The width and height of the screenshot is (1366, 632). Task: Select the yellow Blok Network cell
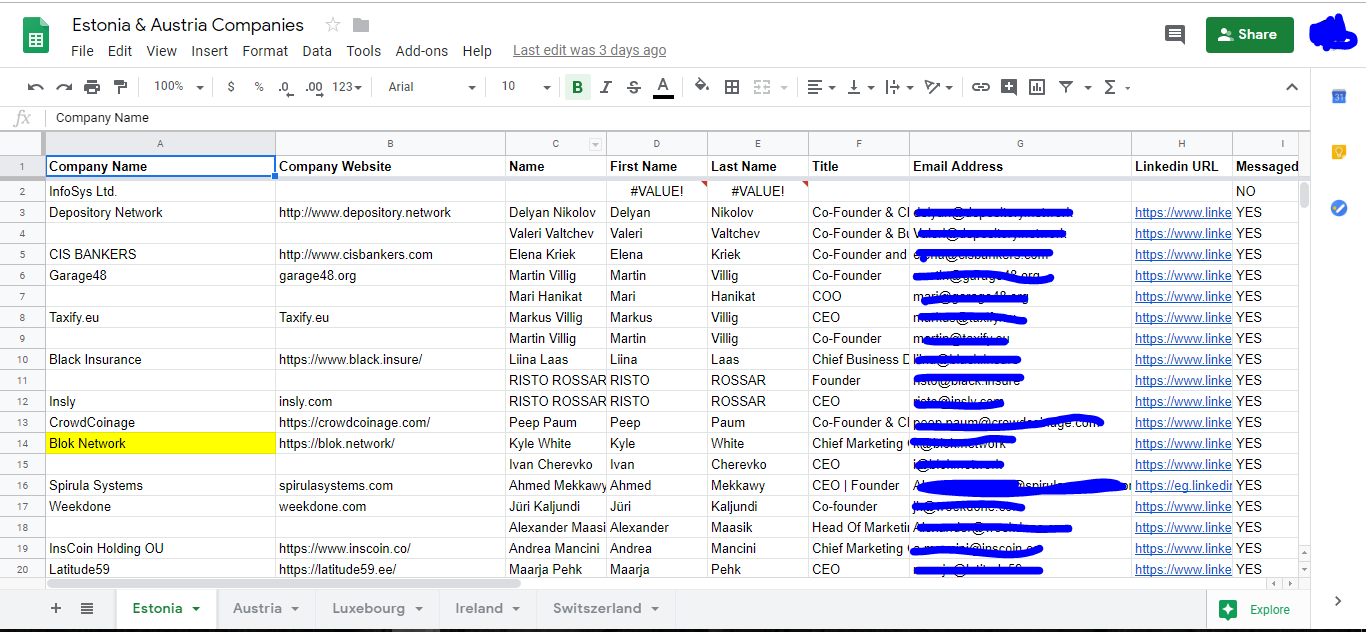[160, 443]
